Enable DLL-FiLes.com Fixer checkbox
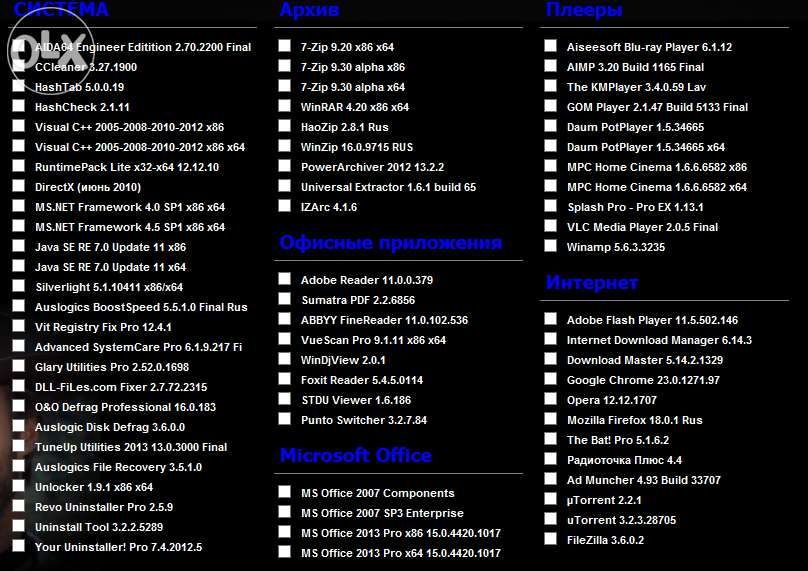 point(19,386)
